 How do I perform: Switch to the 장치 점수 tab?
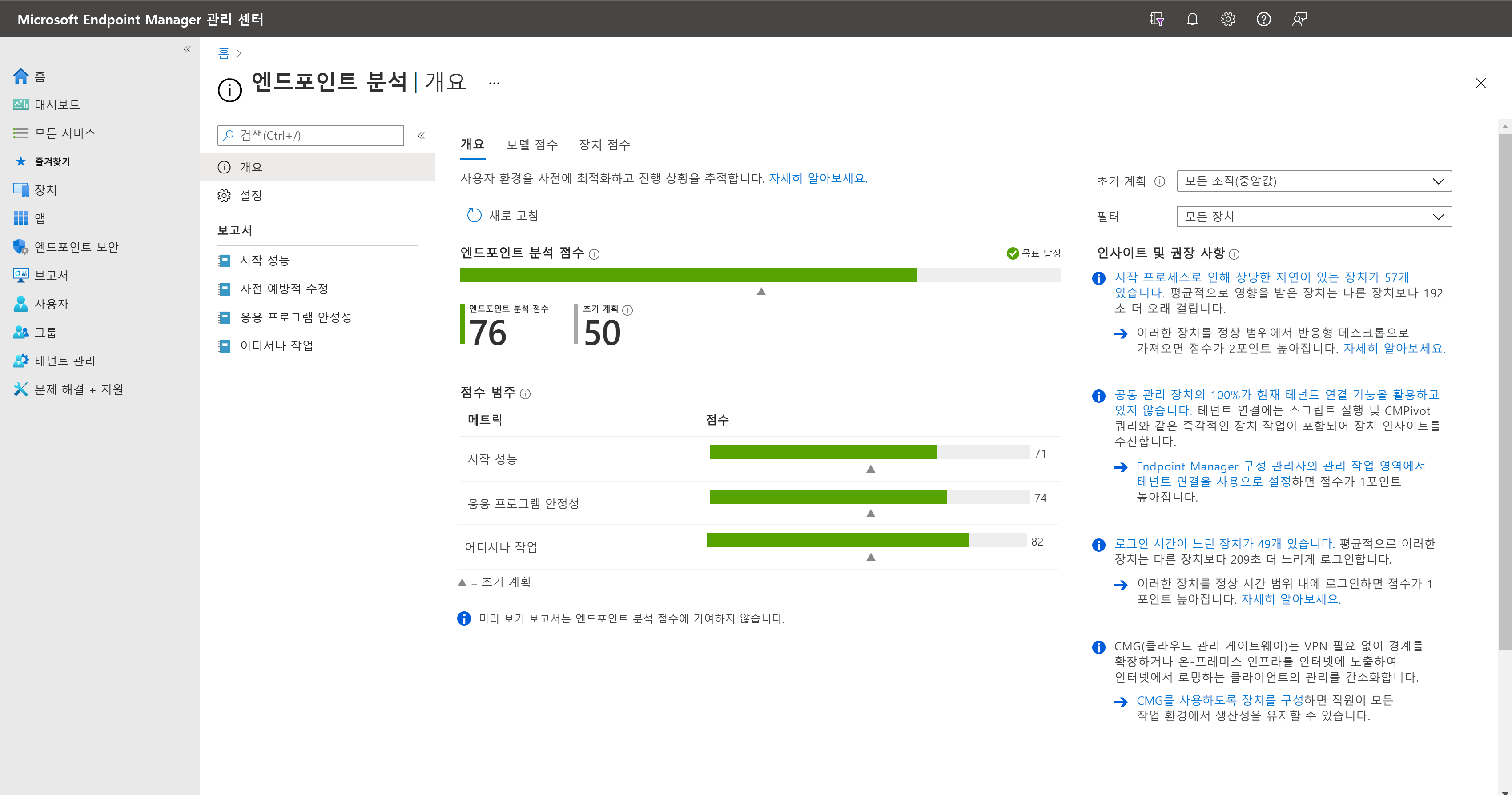(604, 145)
